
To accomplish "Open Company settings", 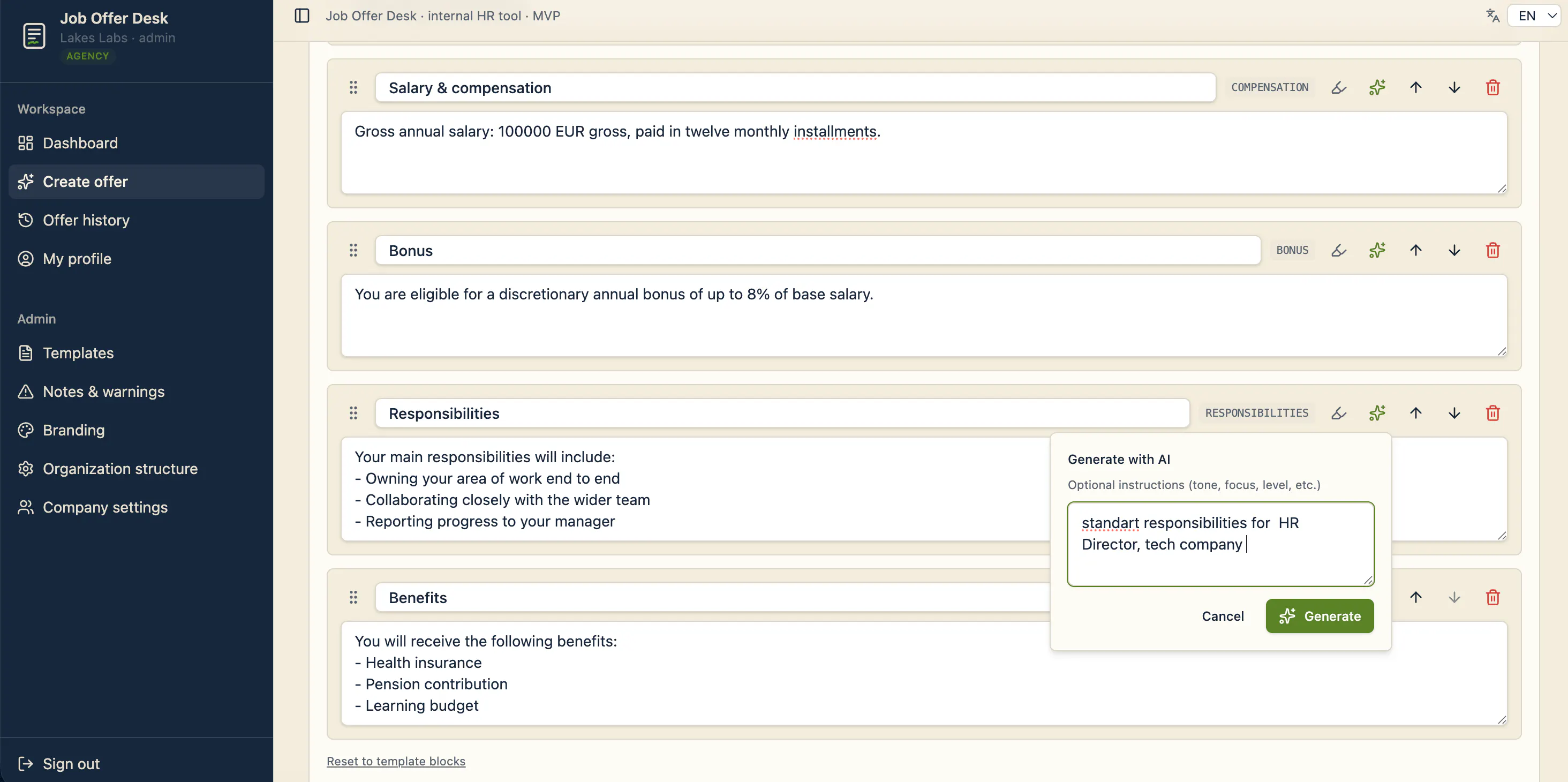I will 137,507.
